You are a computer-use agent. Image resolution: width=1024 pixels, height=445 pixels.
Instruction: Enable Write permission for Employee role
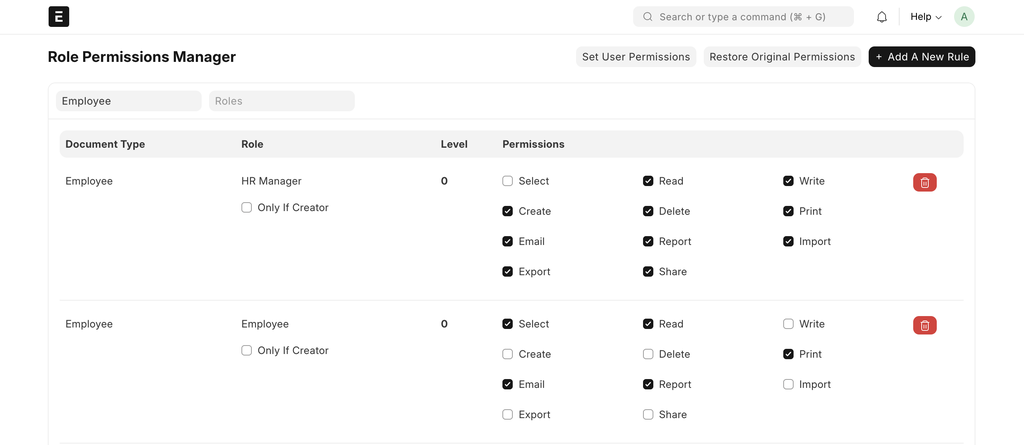click(789, 324)
